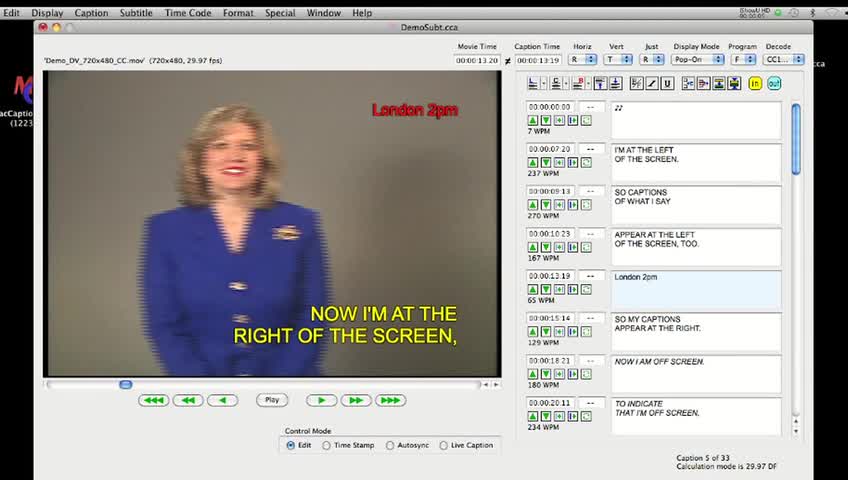This screenshot has height=480, width=848.
Task: Open the Display menu
Action: coord(47,13)
